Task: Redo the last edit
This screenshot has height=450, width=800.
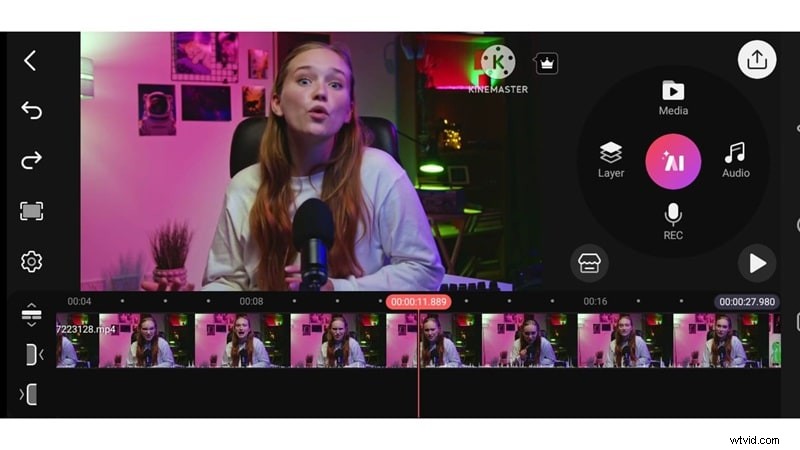Action: tap(31, 160)
